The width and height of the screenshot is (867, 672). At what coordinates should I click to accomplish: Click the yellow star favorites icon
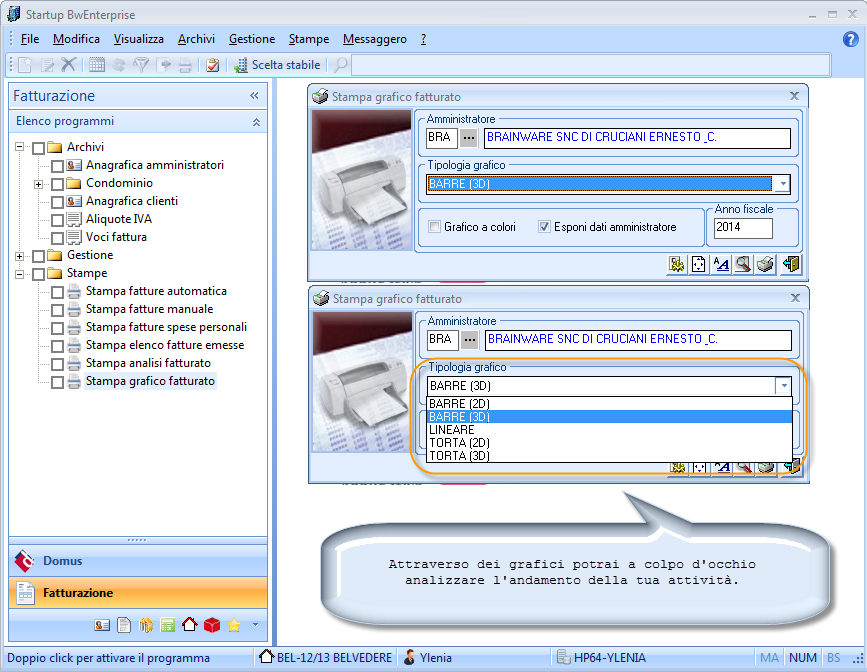(234, 625)
